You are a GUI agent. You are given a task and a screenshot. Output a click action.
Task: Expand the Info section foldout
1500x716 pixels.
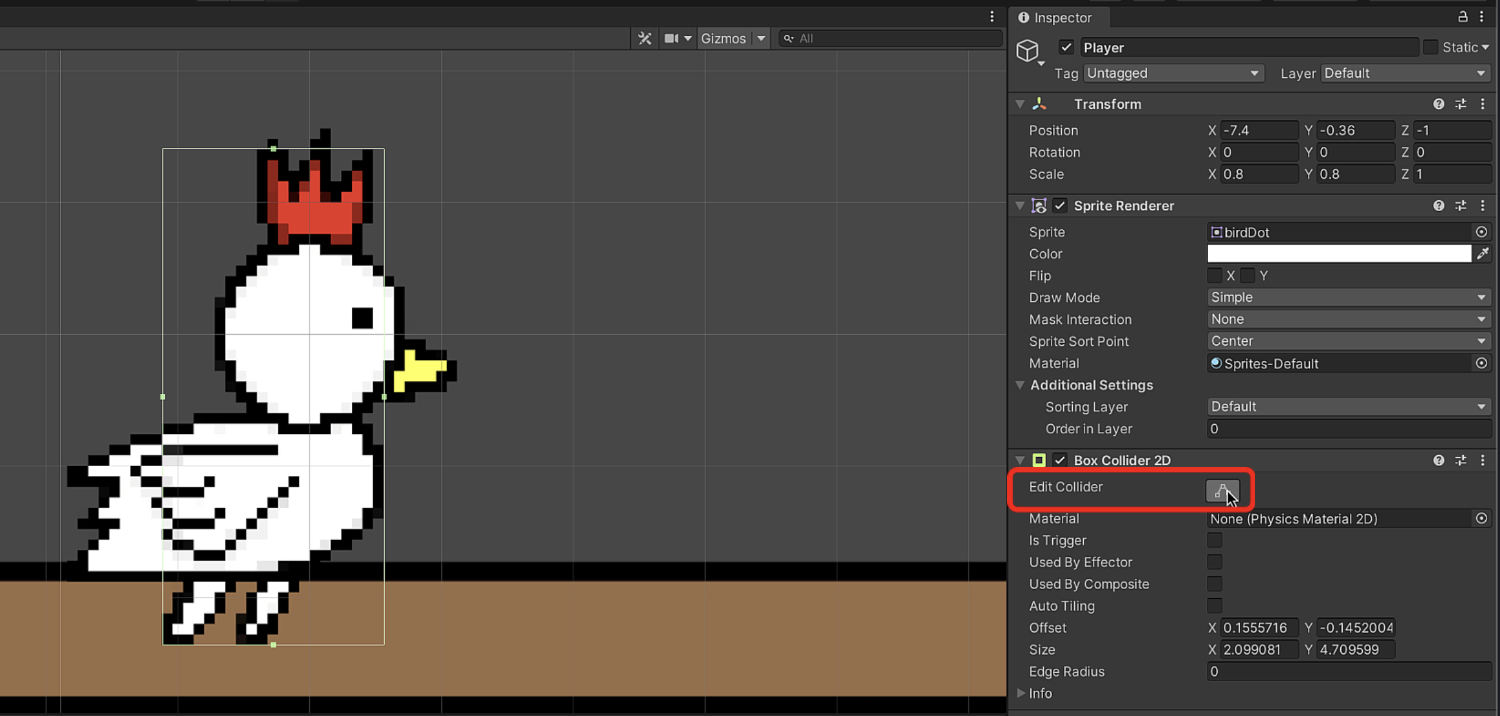click(x=1020, y=693)
